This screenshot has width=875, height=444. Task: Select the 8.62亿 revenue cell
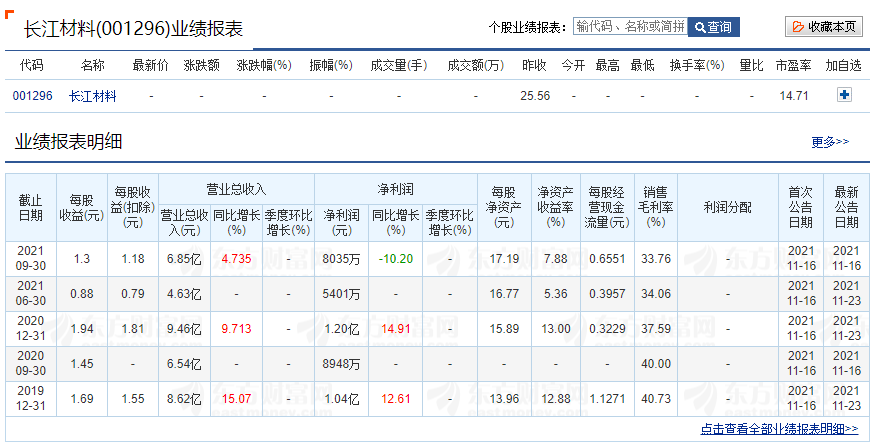pos(184,399)
